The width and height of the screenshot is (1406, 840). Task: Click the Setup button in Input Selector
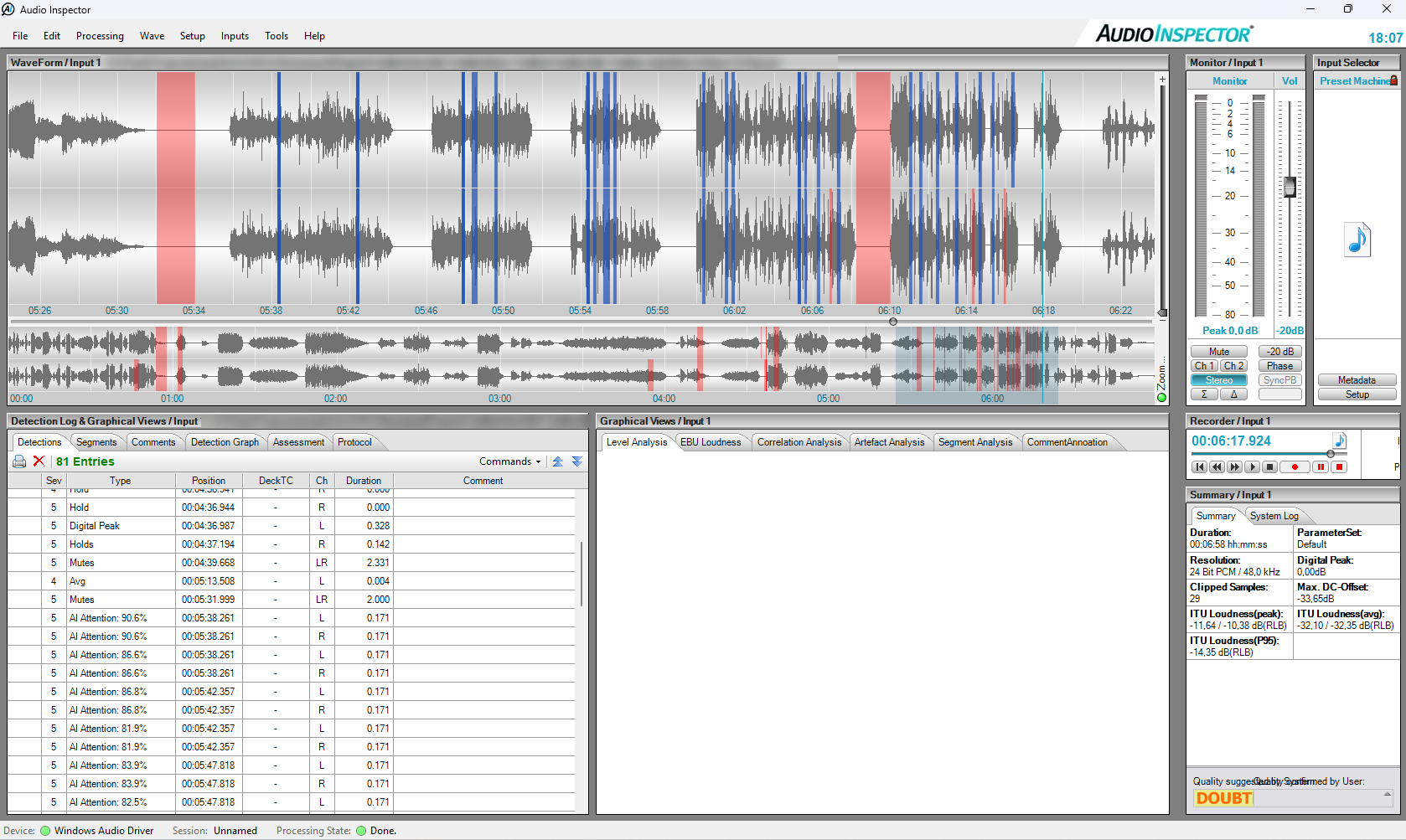point(1357,394)
